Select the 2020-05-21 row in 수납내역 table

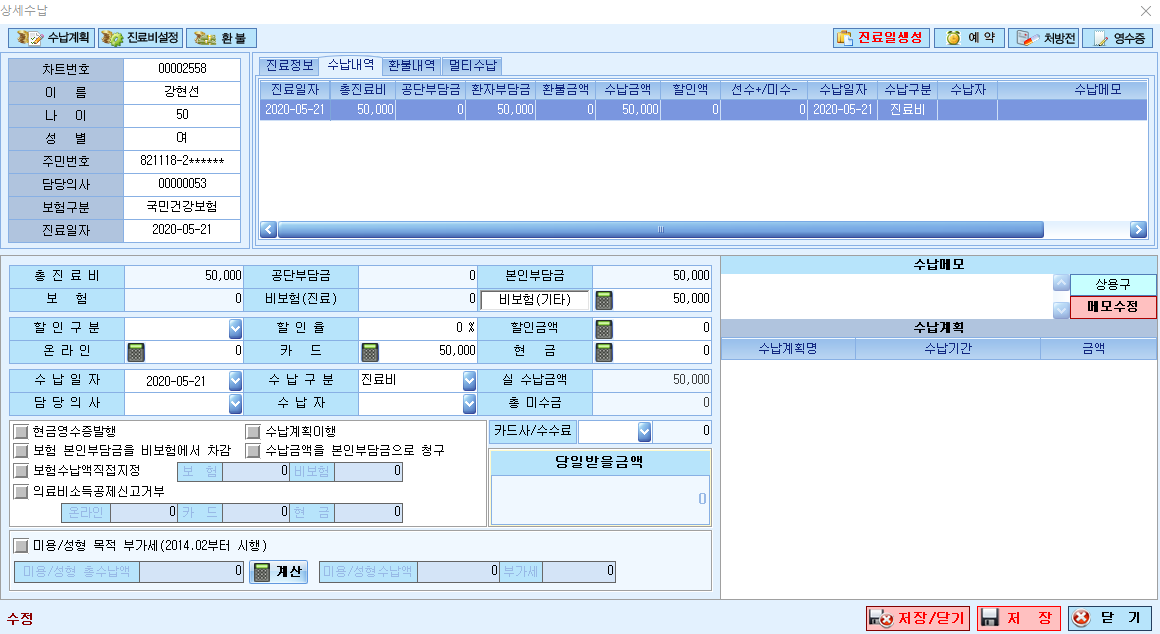703,109
